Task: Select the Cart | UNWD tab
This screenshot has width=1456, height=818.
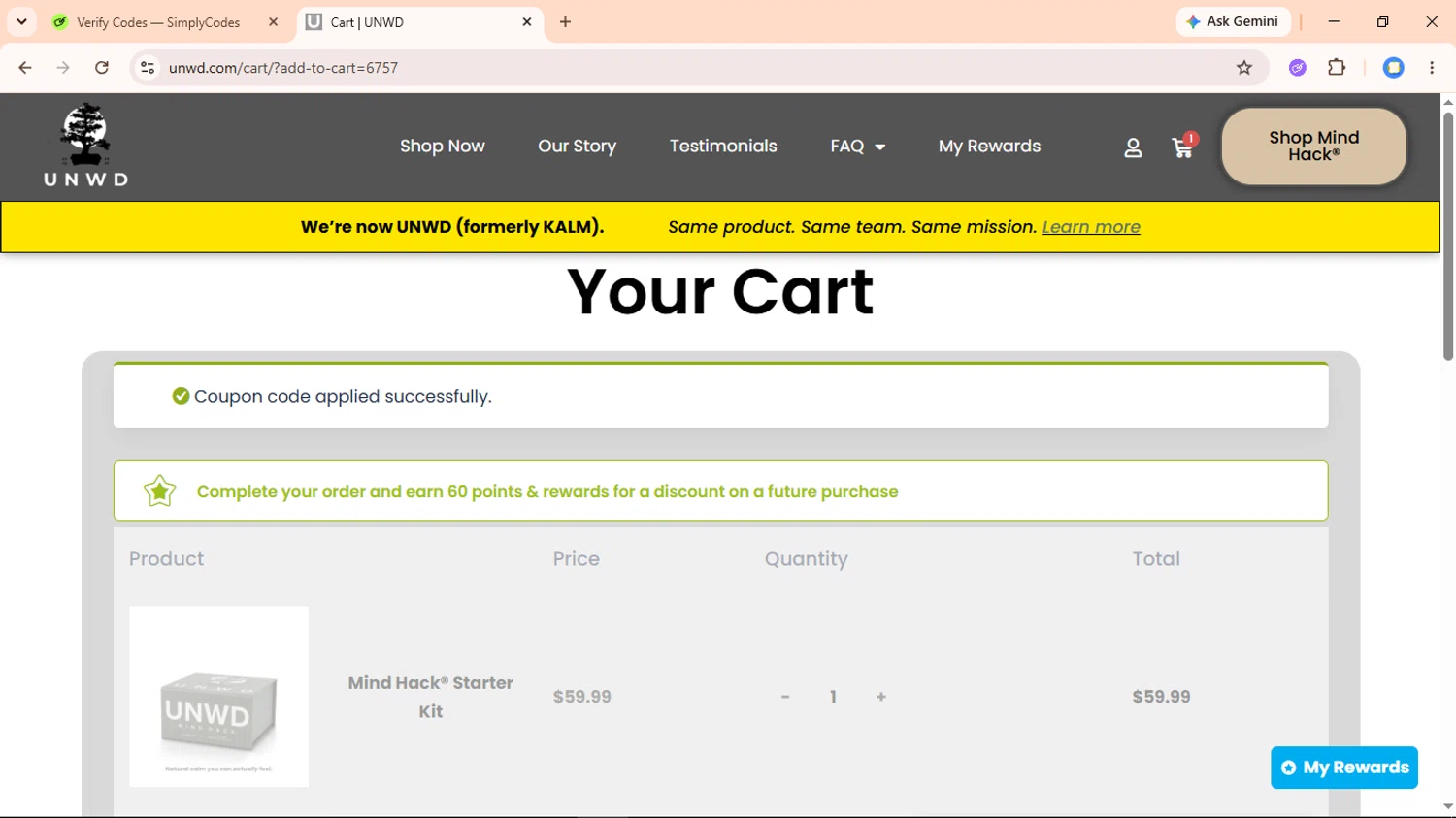Action: tap(419, 21)
